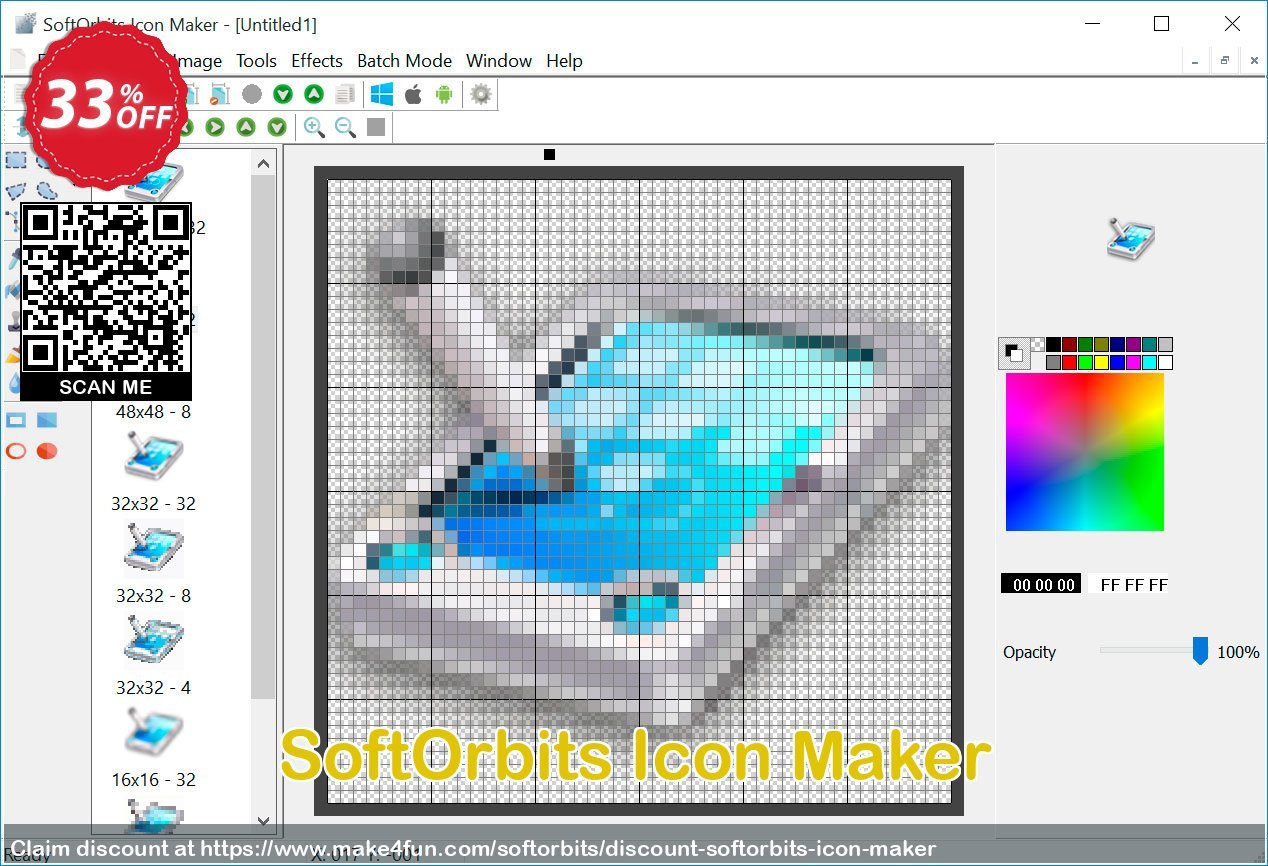This screenshot has width=1268, height=866.
Task: Select the outlined rectangle shape tool
Action: (x=16, y=420)
